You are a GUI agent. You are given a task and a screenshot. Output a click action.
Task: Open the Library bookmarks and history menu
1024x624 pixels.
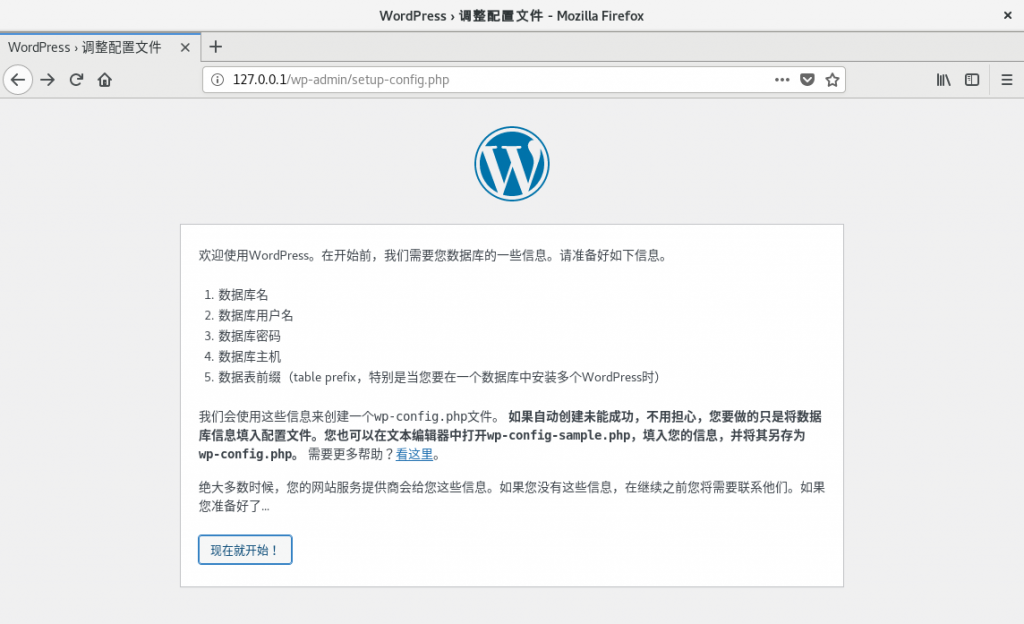(943, 80)
